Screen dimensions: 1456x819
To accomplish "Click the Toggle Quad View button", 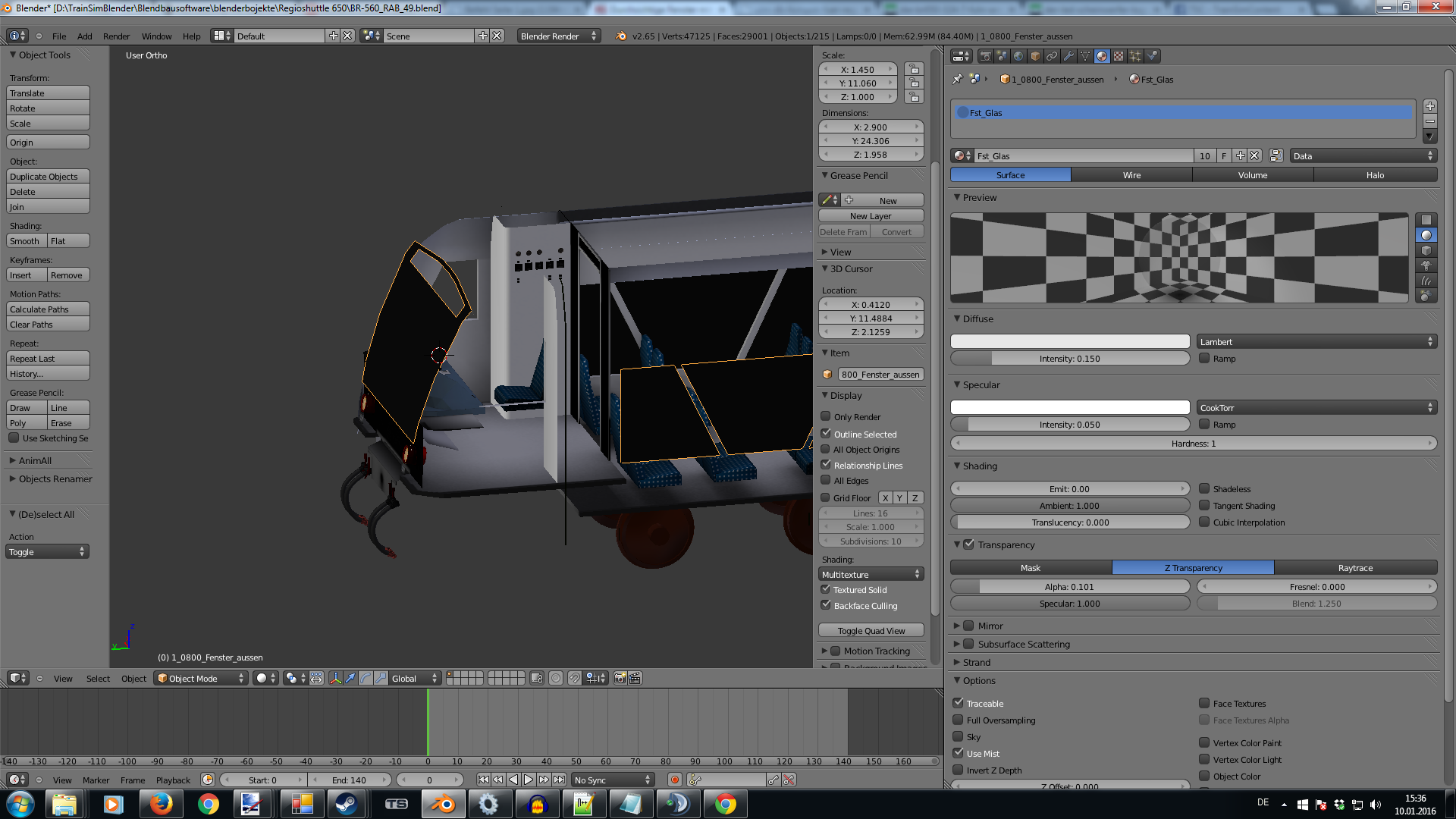I will pos(871,630).
